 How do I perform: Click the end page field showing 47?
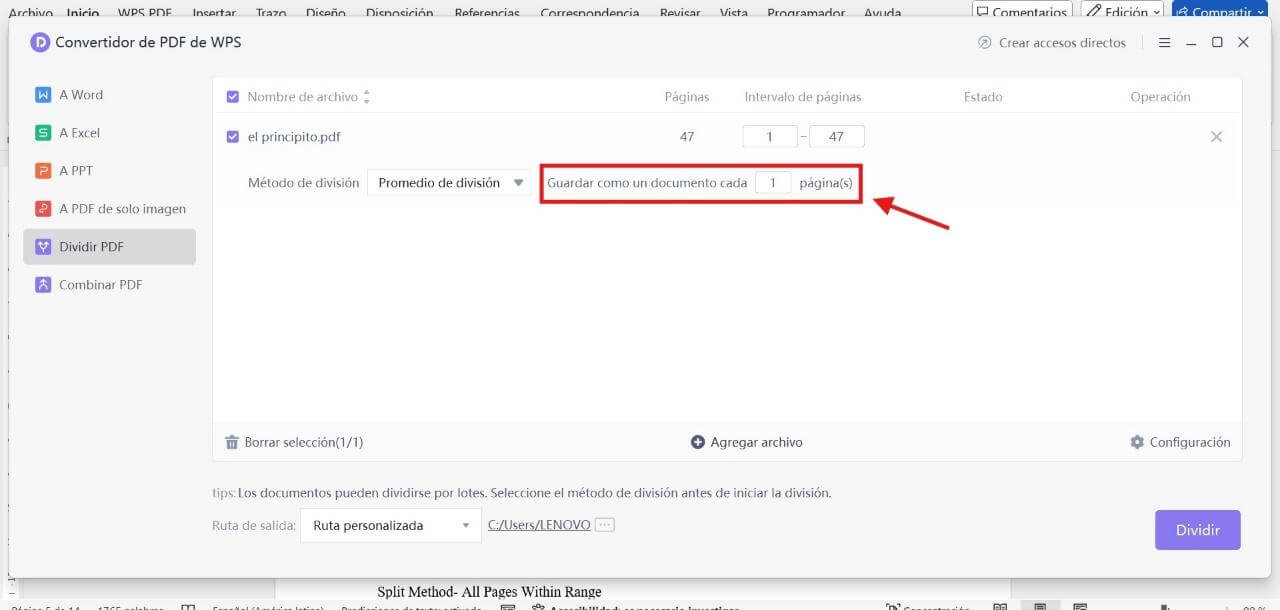click(x=837, y=137)
